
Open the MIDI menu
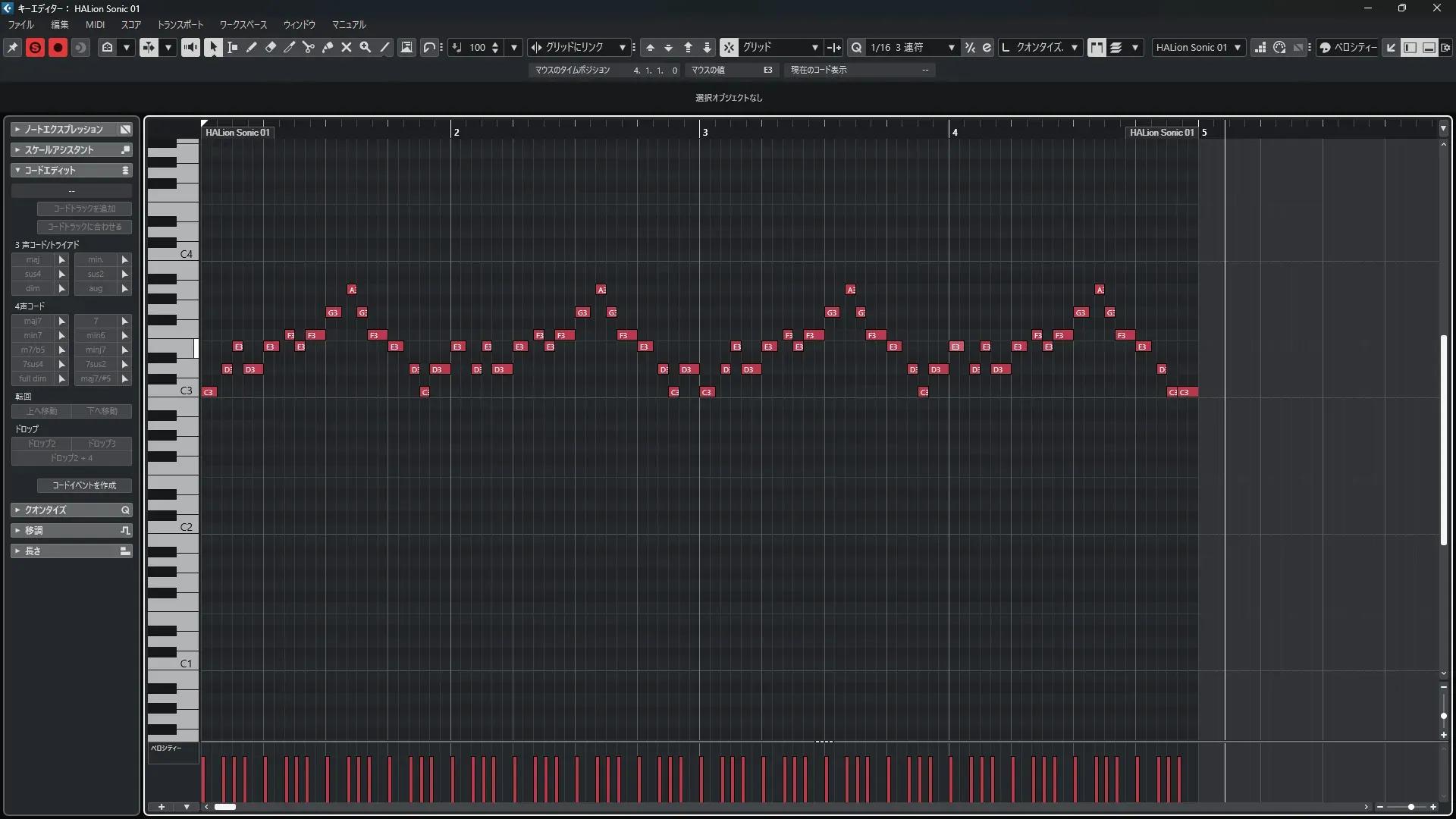tap(95, 25)
